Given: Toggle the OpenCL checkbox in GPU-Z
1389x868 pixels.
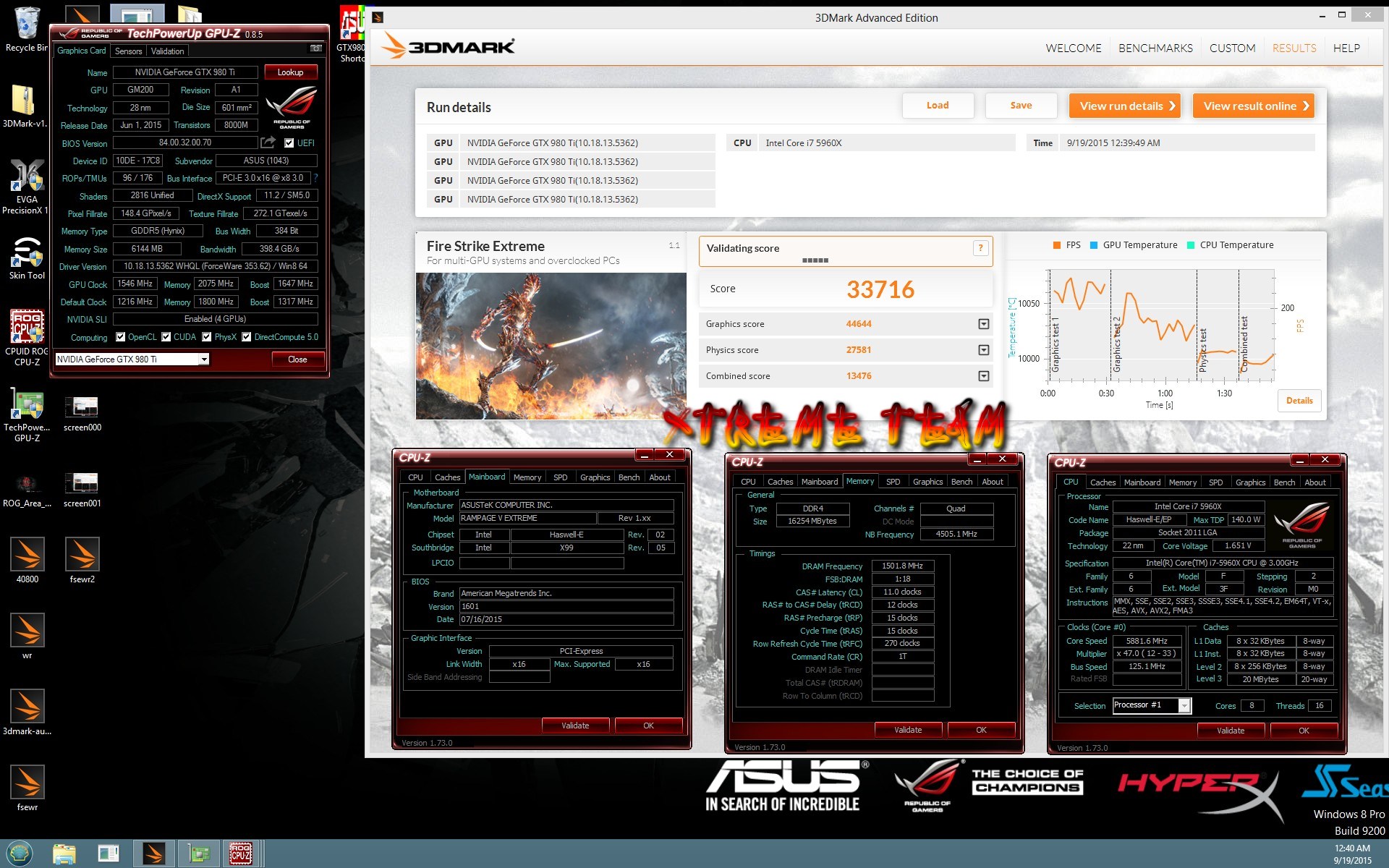Looking at the screenshot, I should point(121,337).
